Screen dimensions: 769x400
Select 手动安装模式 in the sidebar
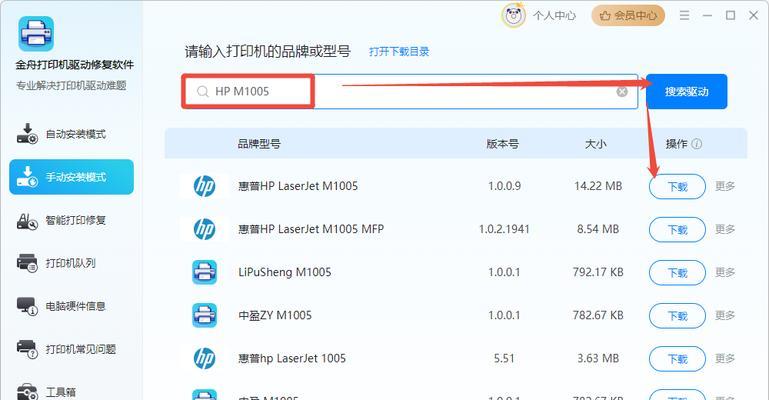[72, 177]
